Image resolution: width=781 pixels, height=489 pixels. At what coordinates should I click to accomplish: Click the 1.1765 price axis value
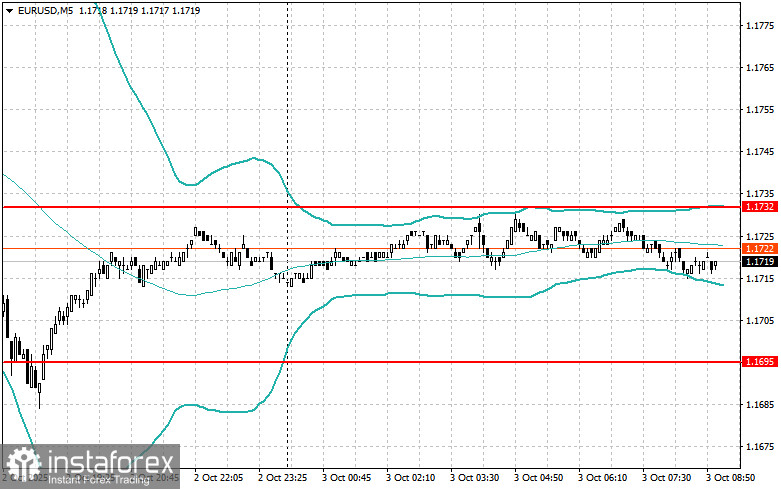pyautogui.click(x=761, y=68)
